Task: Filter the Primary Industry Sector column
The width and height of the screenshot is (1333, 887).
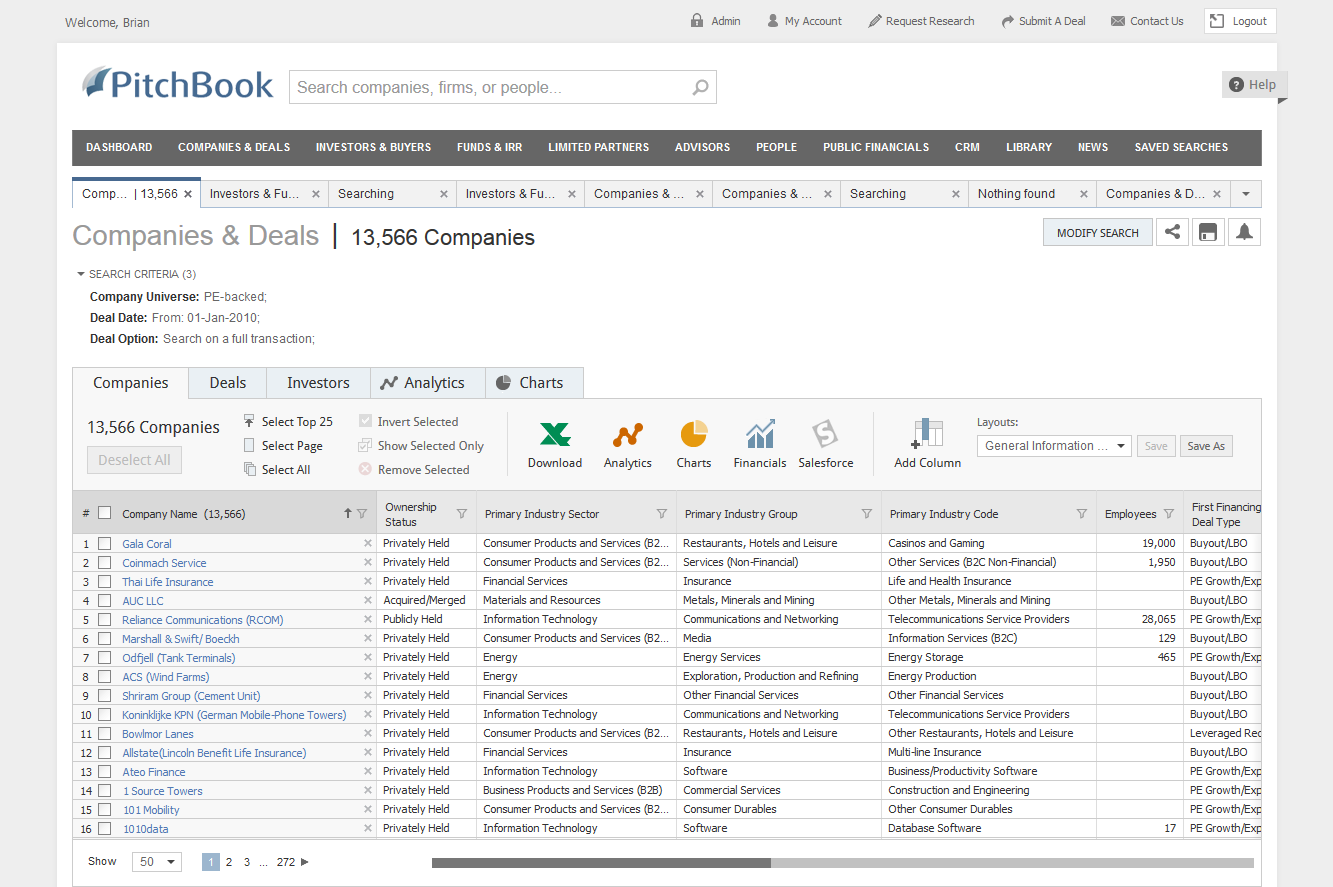Action: (662, 514)
